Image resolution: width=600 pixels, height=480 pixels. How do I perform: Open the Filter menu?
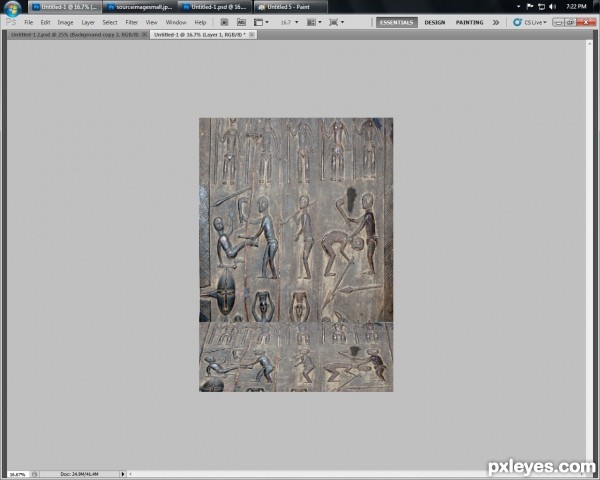(131, 22)
